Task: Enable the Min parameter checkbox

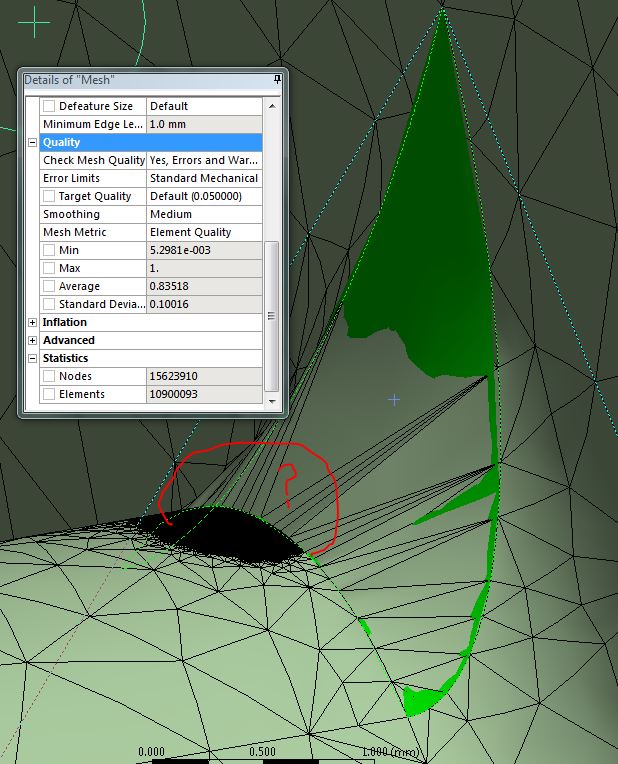Action: (x=49, y=250)
